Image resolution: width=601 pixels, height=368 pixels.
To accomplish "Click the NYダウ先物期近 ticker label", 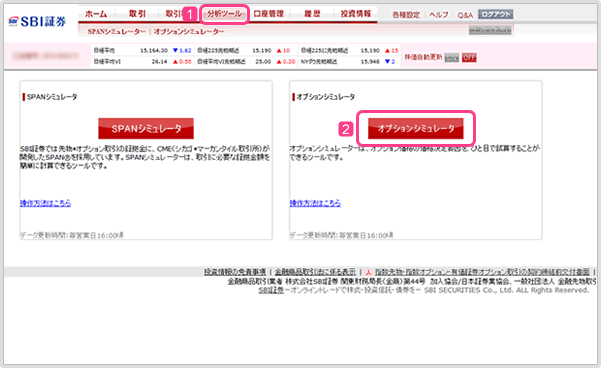I will click(319, 62).
